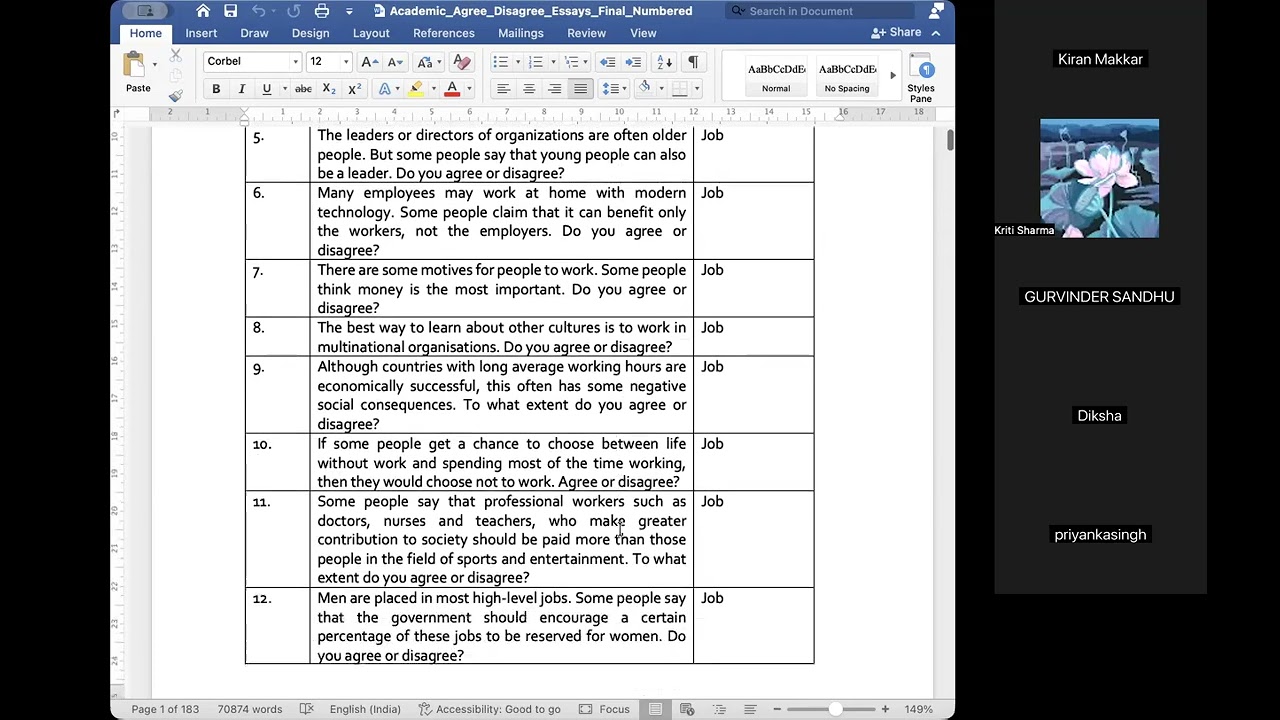This screenshot has height=720, width=1280.
Task: Click Accessibility: Good to go status
Action: pyautogui.click(x=489, y=709)
